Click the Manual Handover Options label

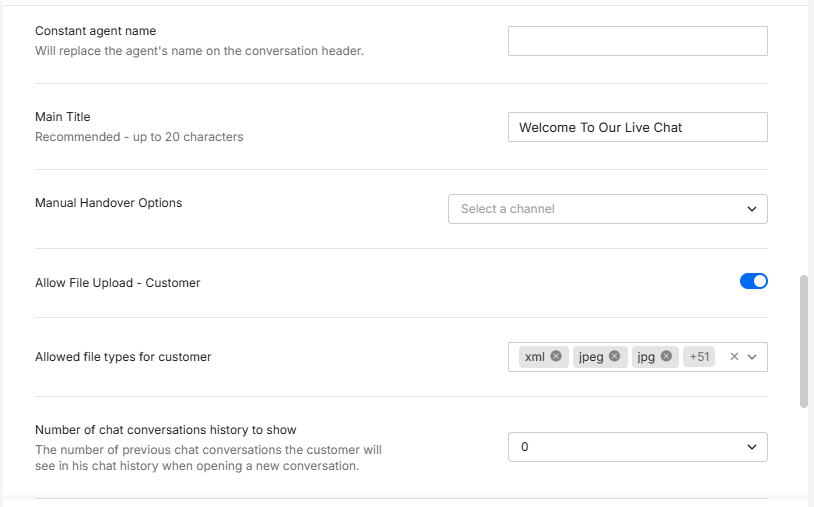(x=108, y=203)
